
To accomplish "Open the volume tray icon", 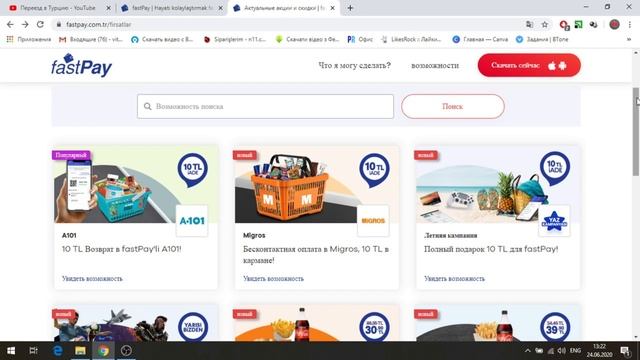I will [562, 351].
